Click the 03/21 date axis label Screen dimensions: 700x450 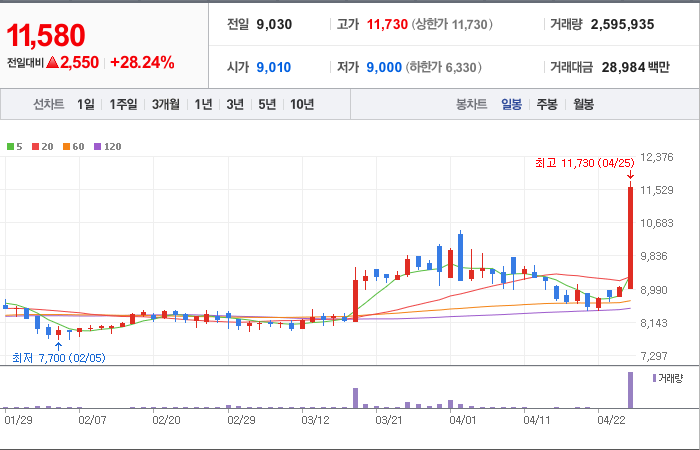click(x=389, y=420)
